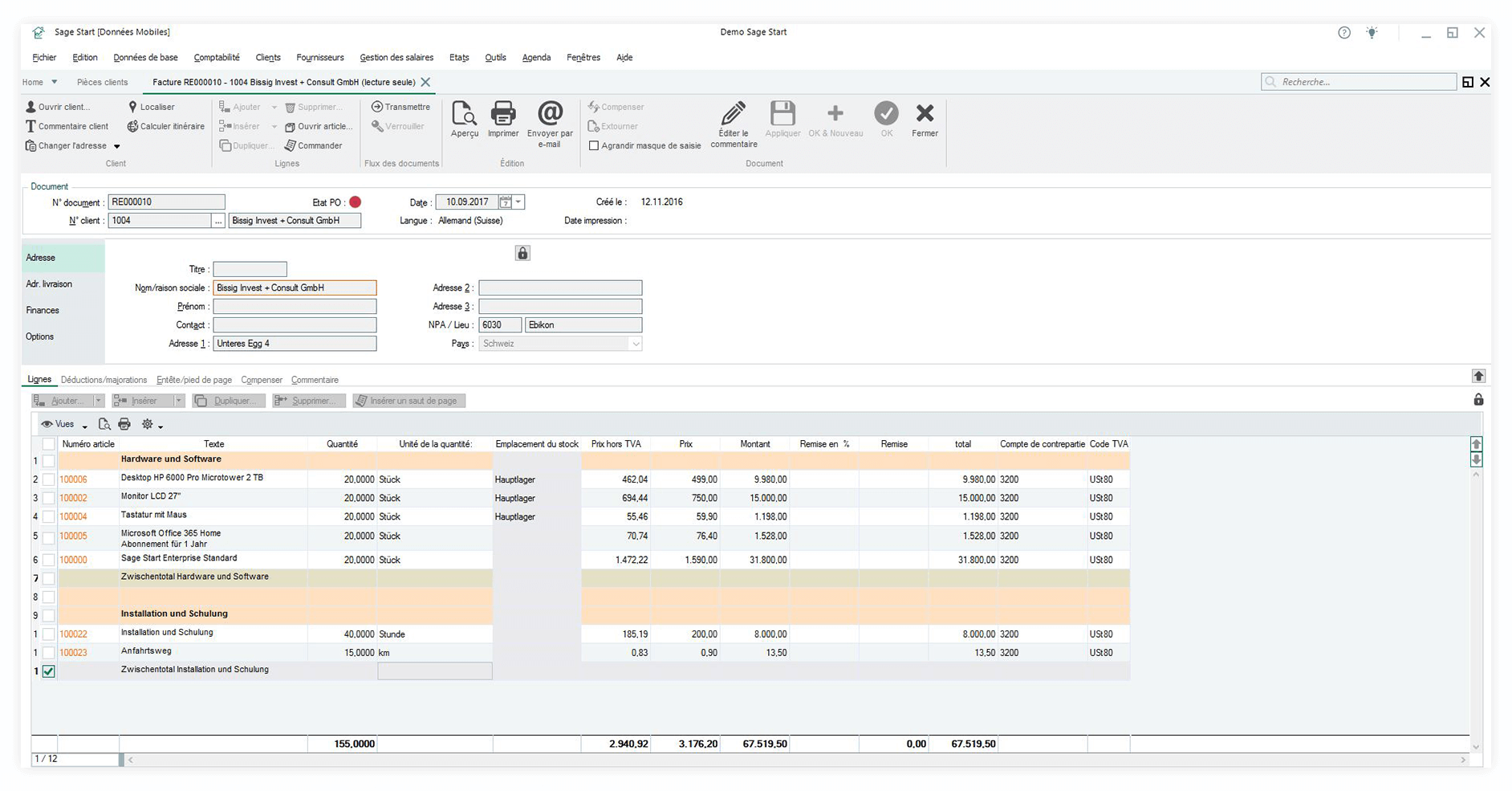Enable Agrandir masque de saisie checkbox
The image size is (1512, 791).
[x=594, y=146]
